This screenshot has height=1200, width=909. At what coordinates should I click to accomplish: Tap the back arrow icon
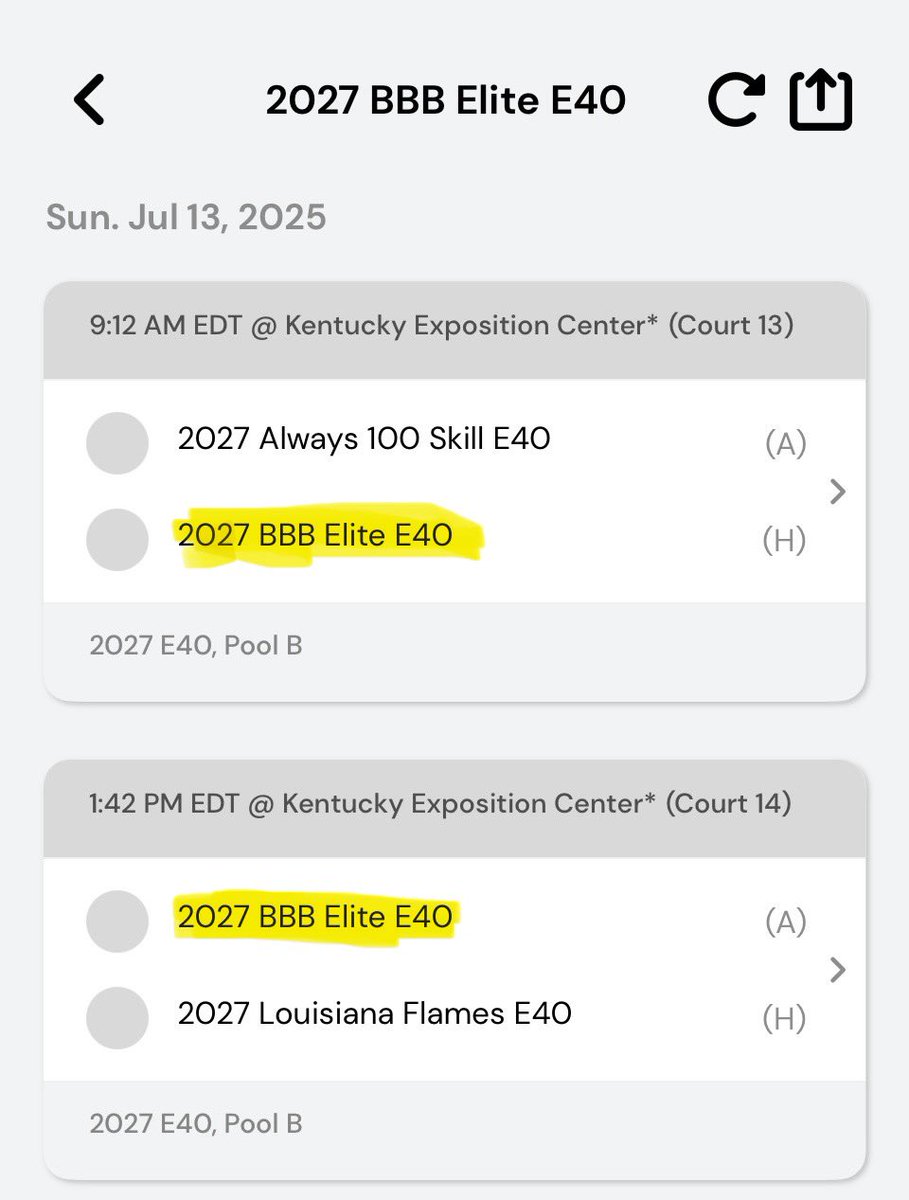coord(90,100)
